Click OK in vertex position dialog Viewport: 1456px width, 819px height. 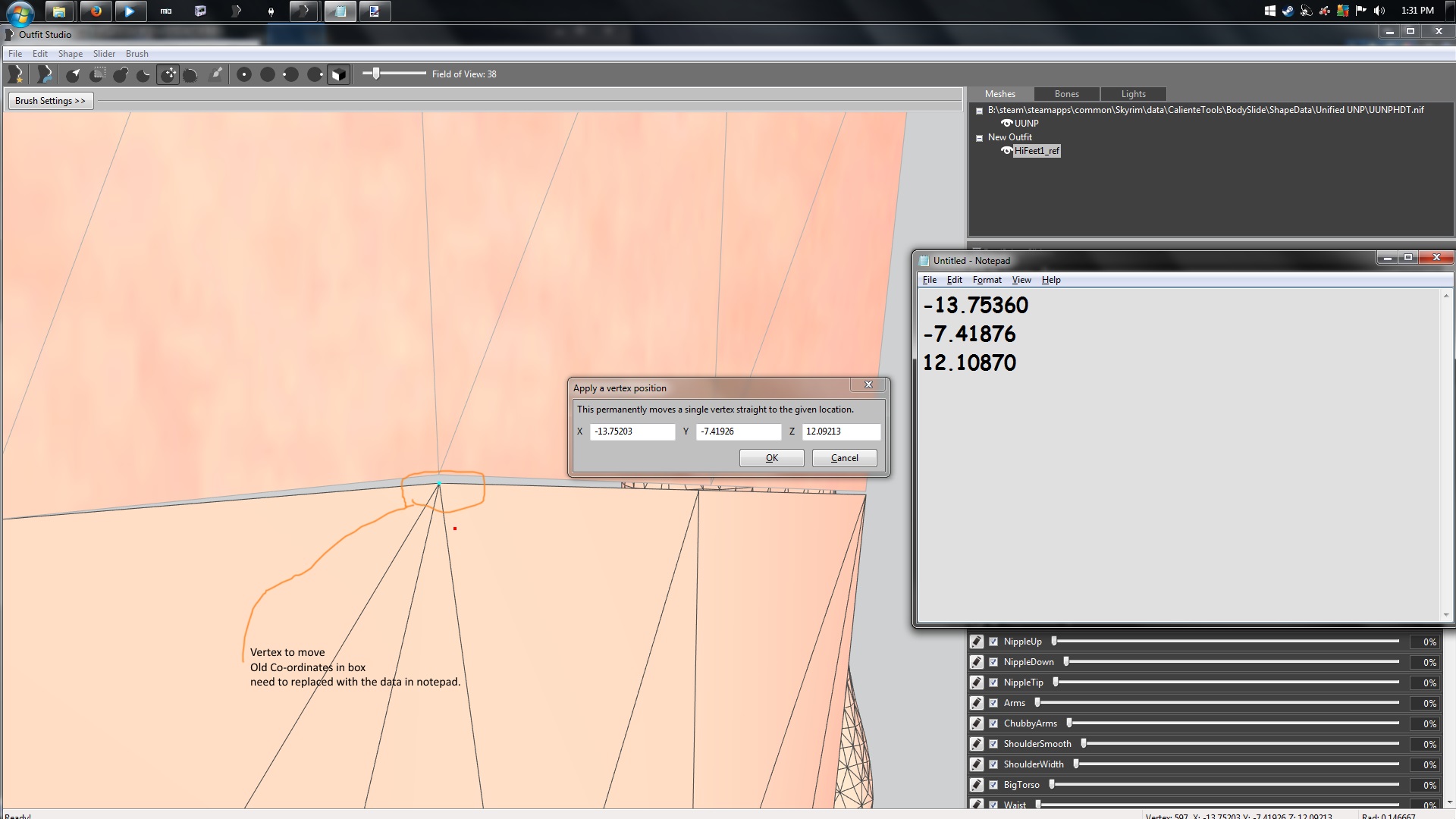tap(771, 458)
